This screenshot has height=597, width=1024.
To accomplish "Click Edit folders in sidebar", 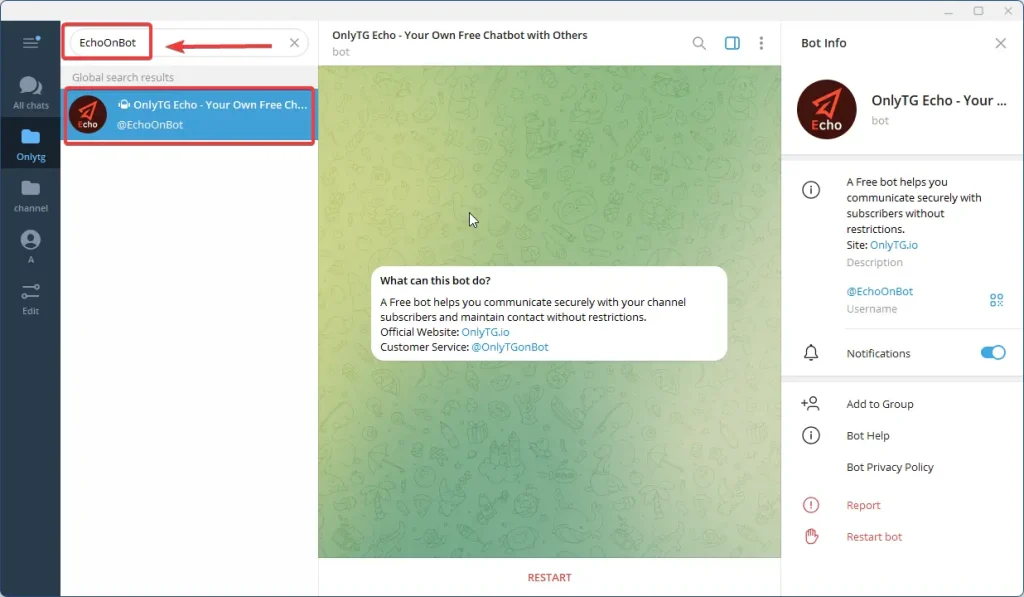I will (x=30, y=298).
